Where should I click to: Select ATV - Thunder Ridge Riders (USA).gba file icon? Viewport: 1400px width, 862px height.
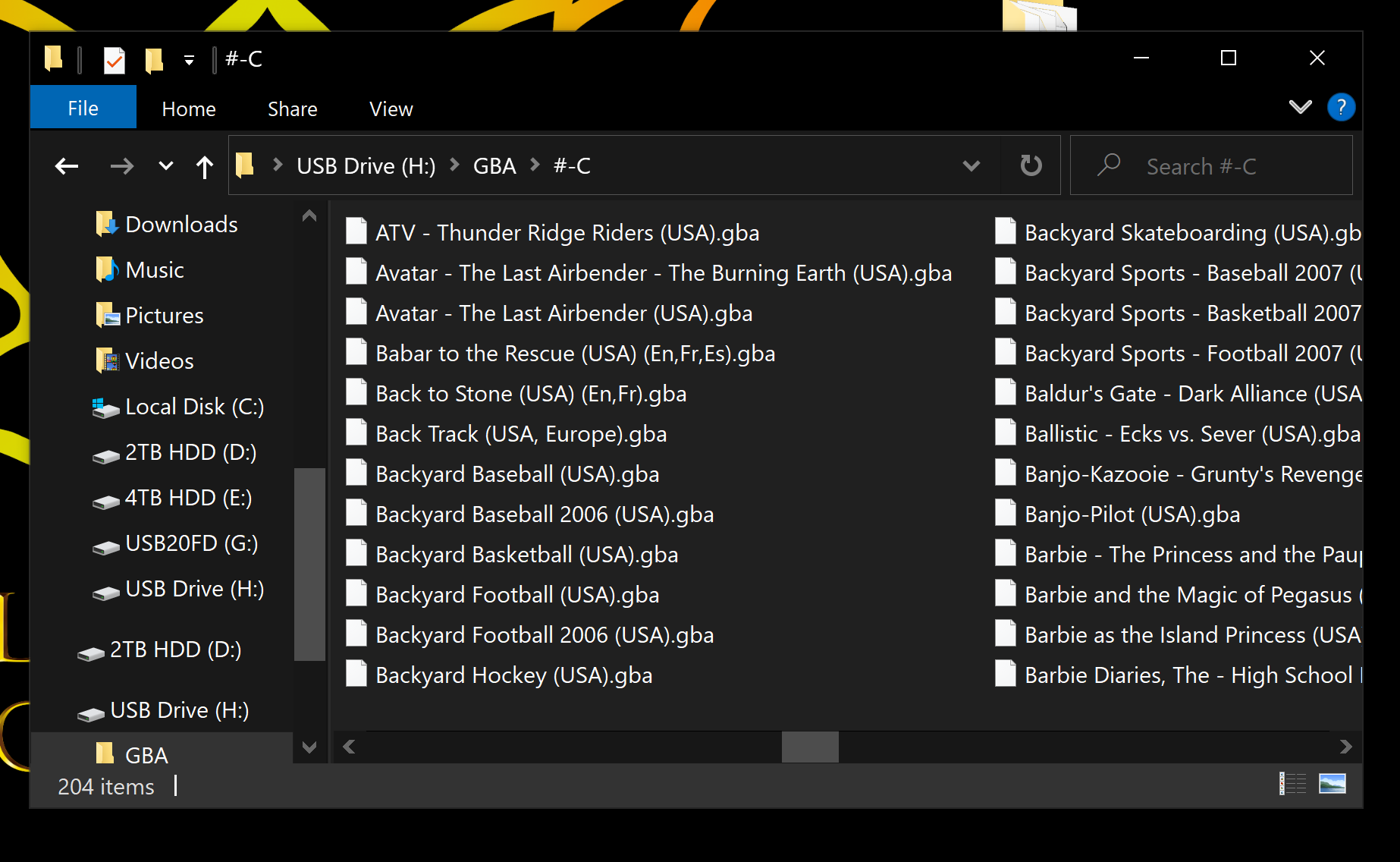[x=356, y=231]
